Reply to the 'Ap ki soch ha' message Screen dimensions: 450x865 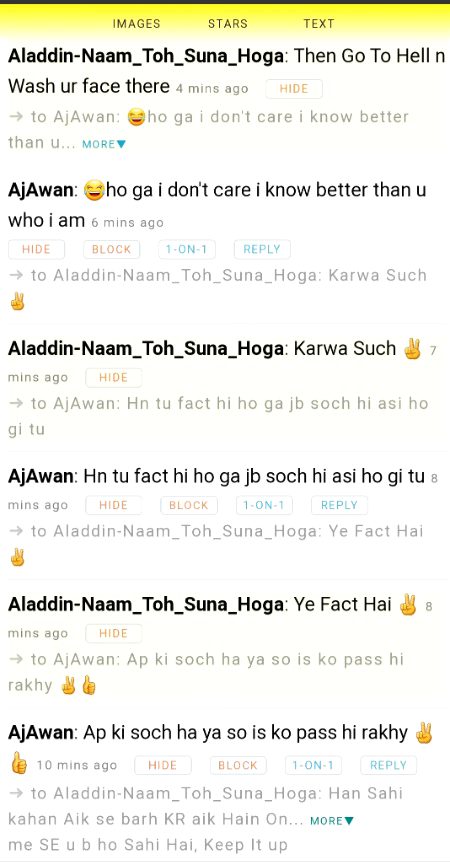pyautogui.click(x=388, y=765)
